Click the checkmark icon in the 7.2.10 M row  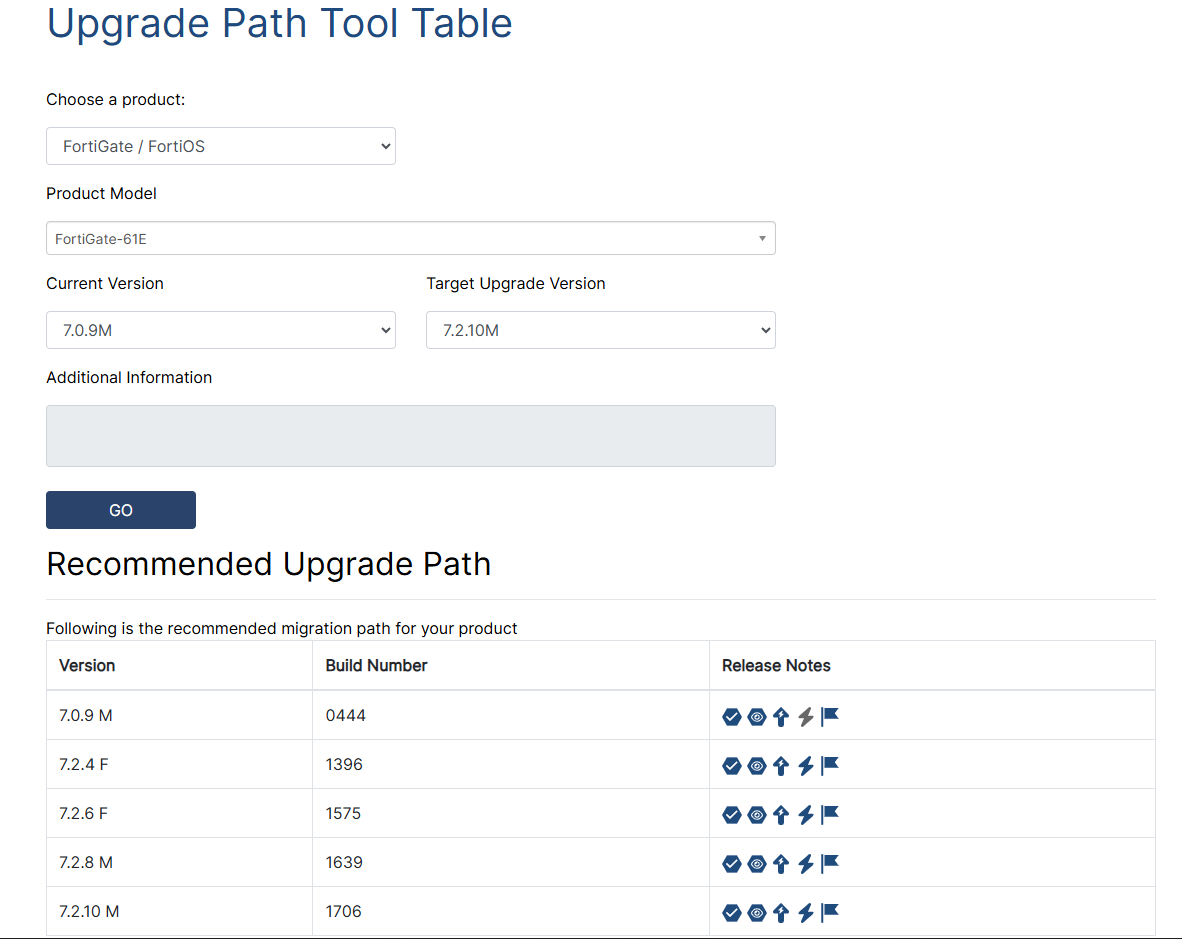click(731, 913)
